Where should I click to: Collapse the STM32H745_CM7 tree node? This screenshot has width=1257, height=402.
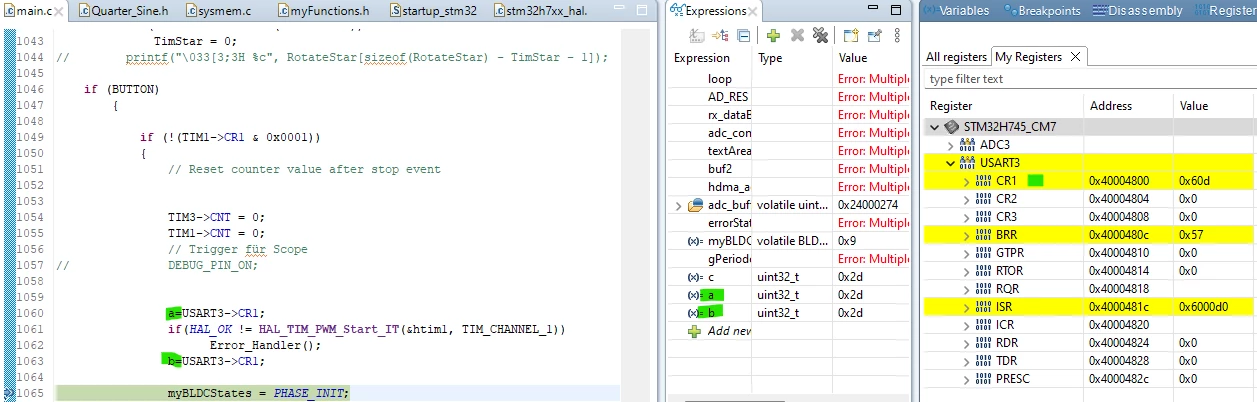pyautogui.click(x=935, y=127)
